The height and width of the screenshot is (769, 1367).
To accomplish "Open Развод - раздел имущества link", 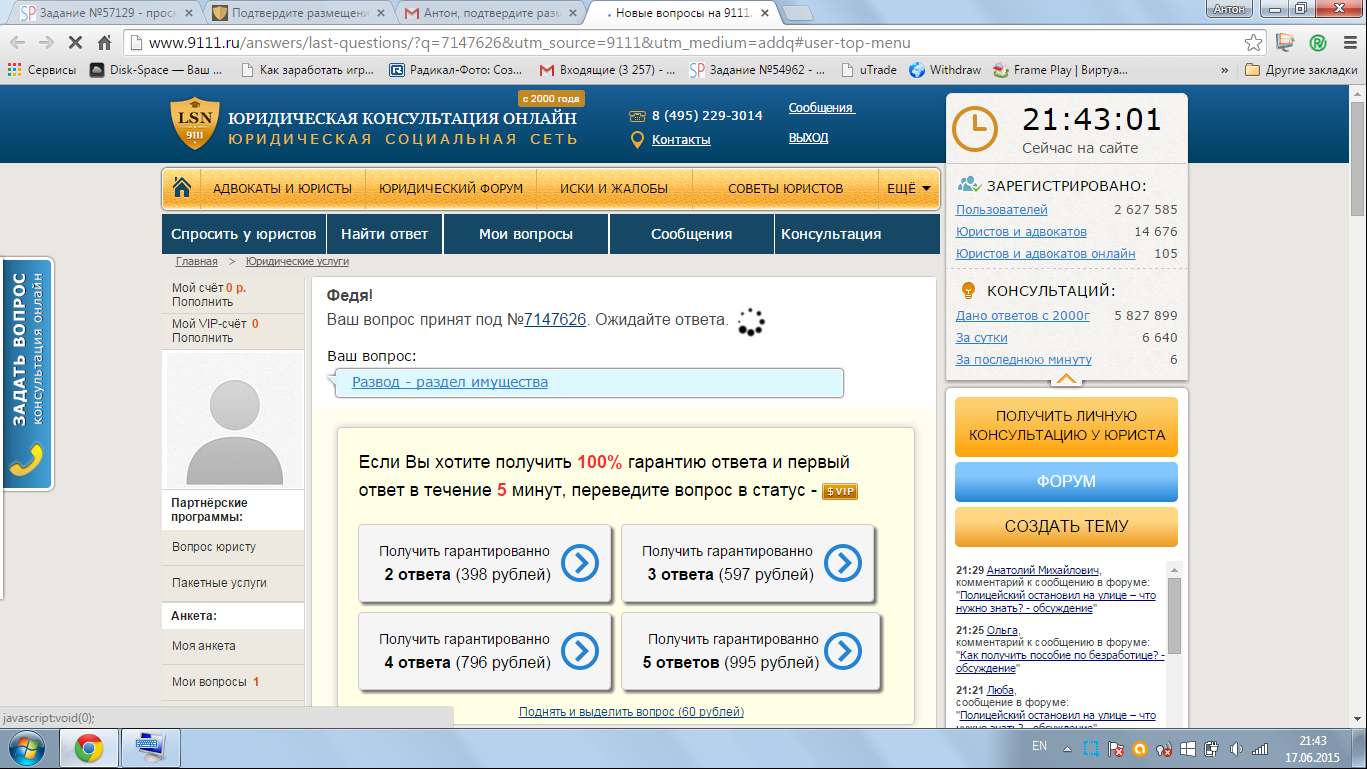I will (450, 382).
